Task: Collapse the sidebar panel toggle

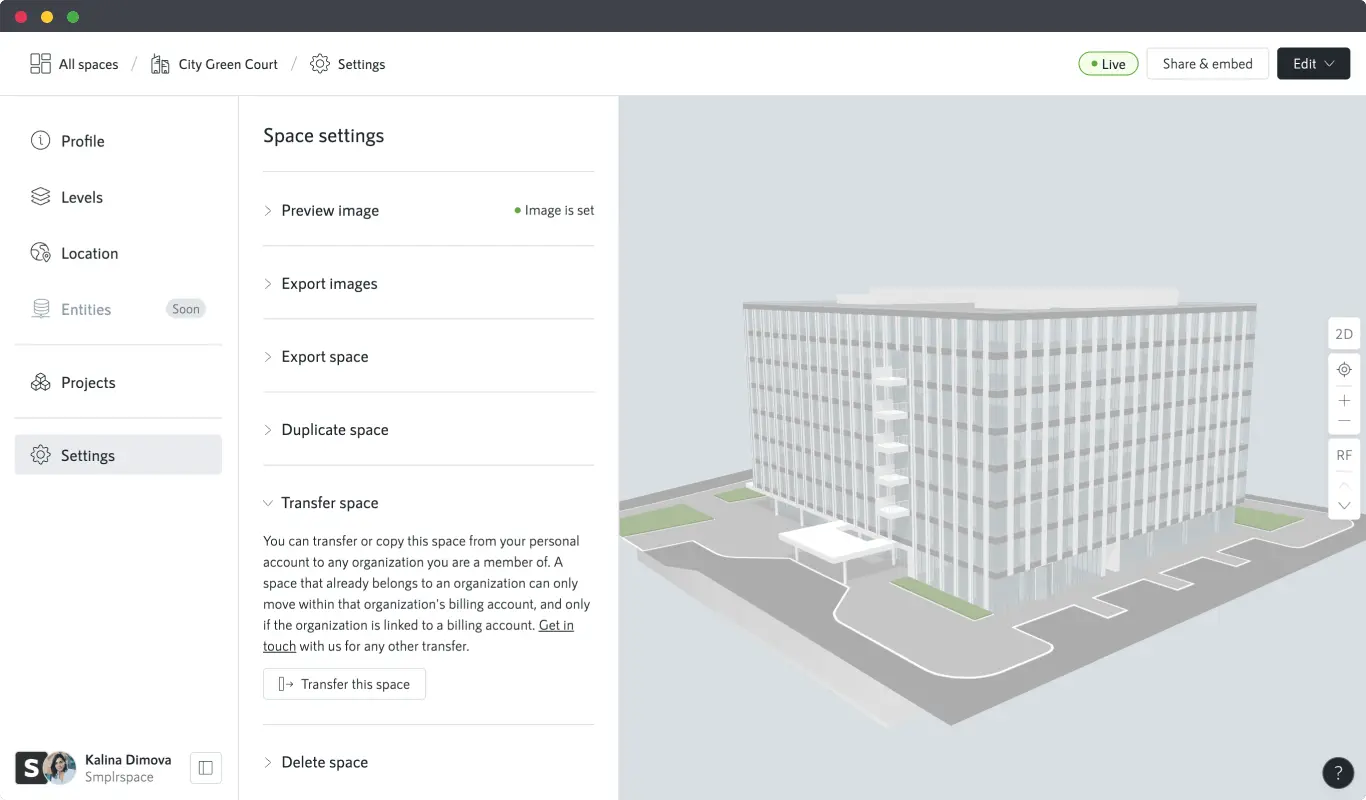Action: 206,768
